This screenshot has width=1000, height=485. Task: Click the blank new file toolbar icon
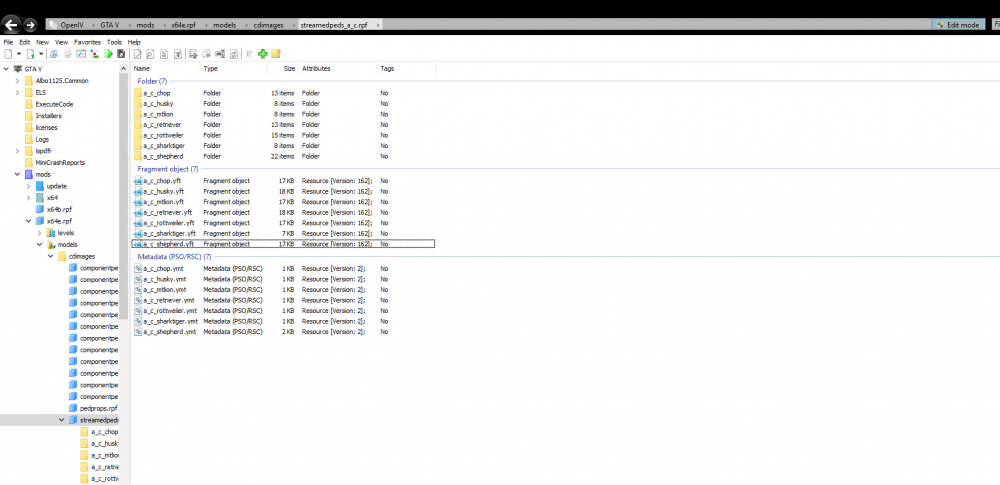(x=8, y=54)
